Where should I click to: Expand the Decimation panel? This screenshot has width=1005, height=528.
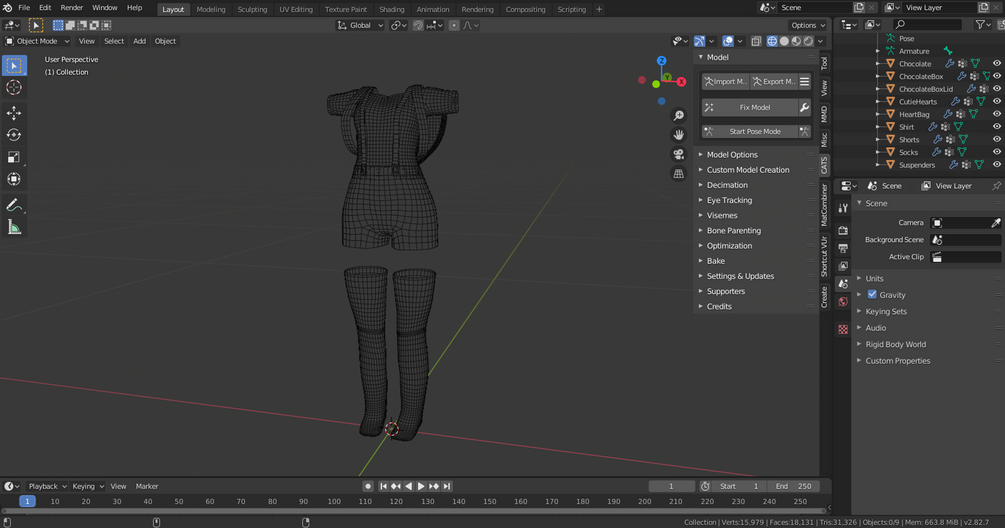click(727, 185)
